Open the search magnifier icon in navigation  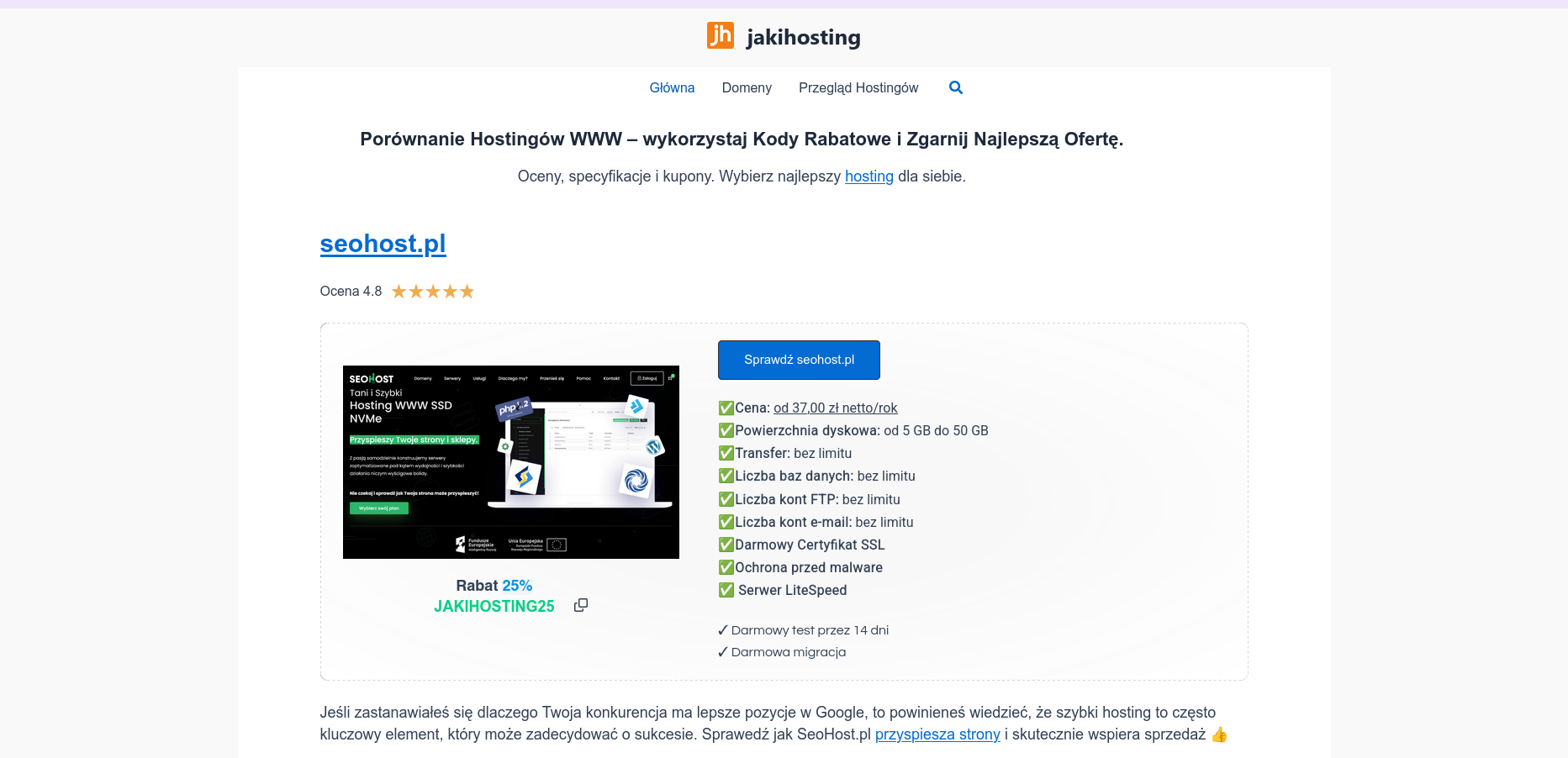point(955,87)
